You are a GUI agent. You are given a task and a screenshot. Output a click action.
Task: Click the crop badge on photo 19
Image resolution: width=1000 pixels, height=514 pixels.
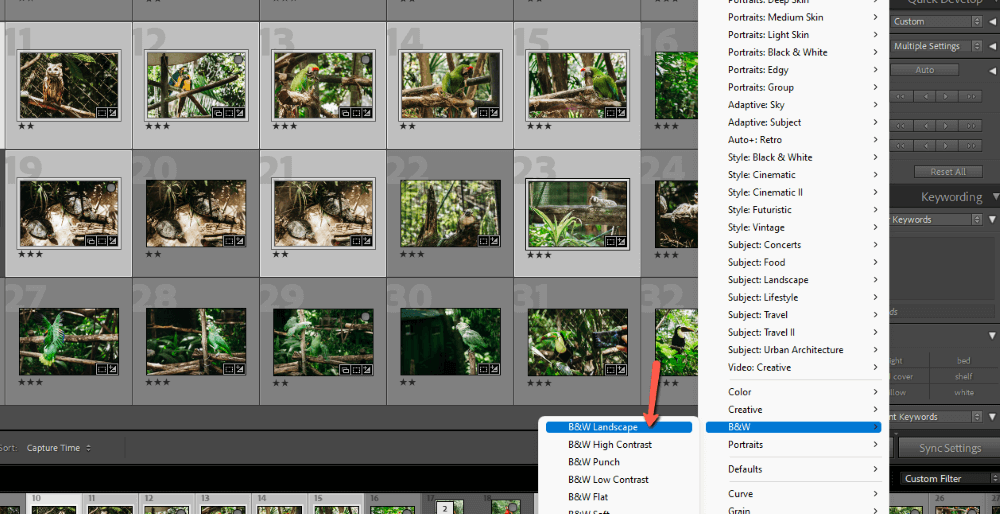(102, 241)
